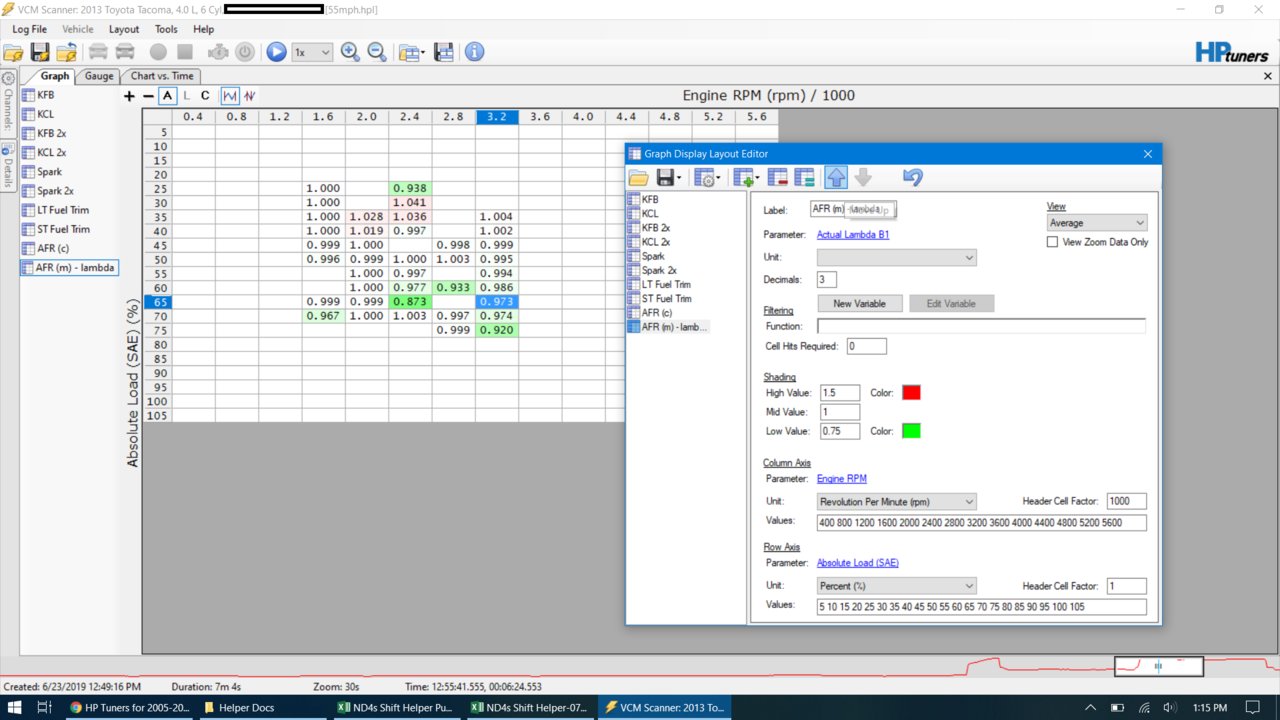Click the zoom in magnifier icon
This screenshot has height=720, width=1280.
coord(350,52)
